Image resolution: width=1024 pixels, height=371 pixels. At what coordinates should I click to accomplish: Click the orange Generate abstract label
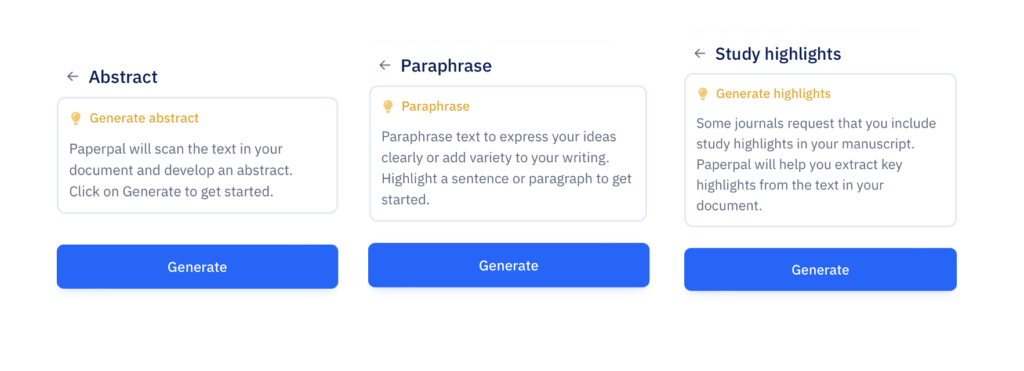pyautogui.click(x=144, y=118)
